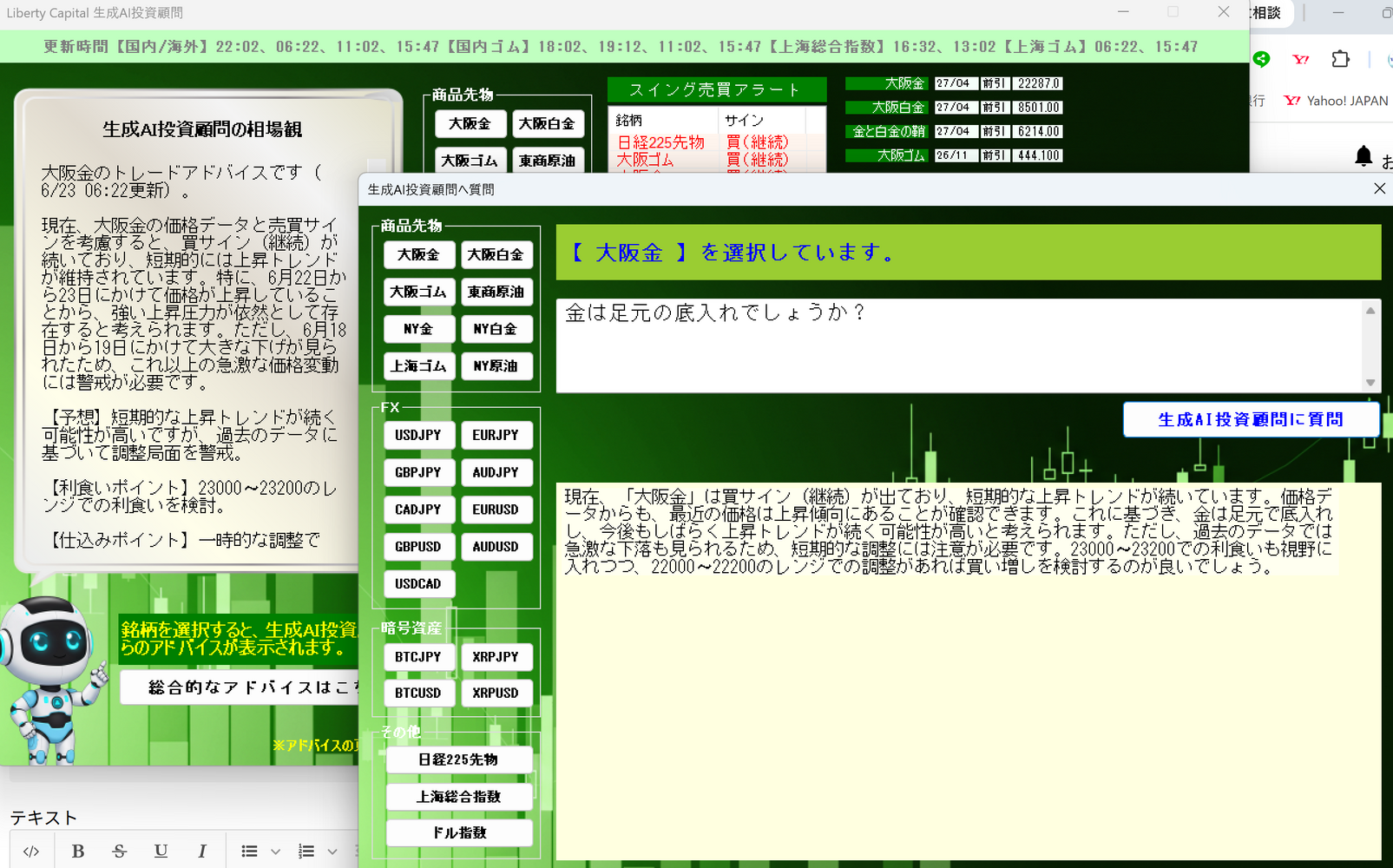
Task: Click the 金と白金の鞘 value 6214.00
Action: click(1039, 132)
